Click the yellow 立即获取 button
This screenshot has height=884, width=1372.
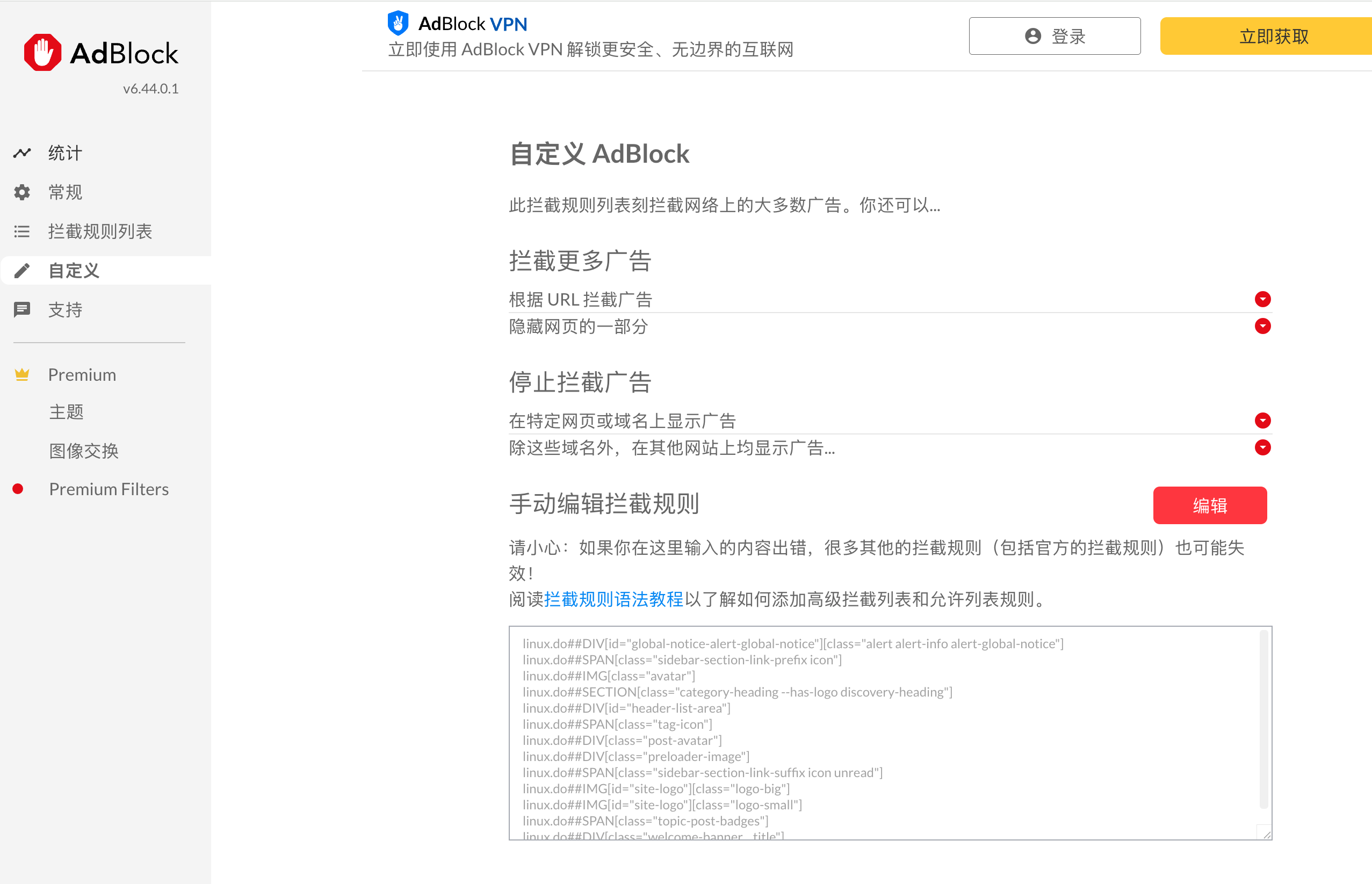[1266, 36]
